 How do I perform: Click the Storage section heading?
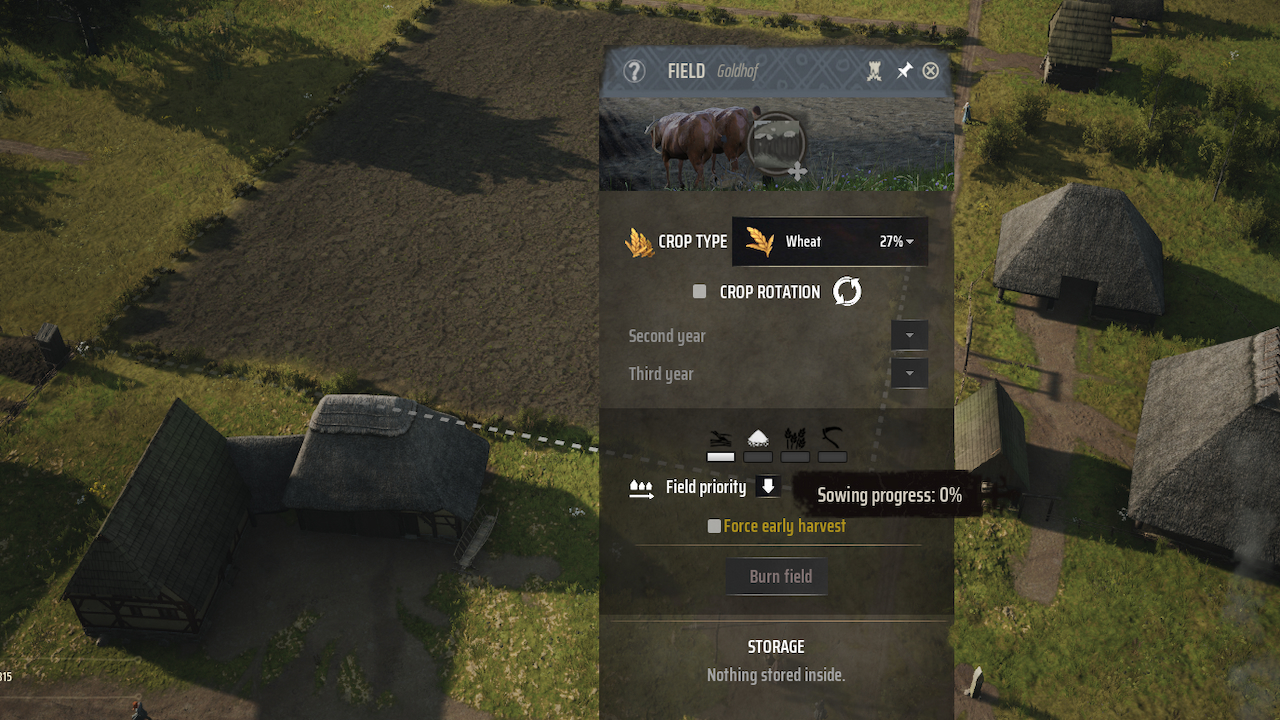776,647
